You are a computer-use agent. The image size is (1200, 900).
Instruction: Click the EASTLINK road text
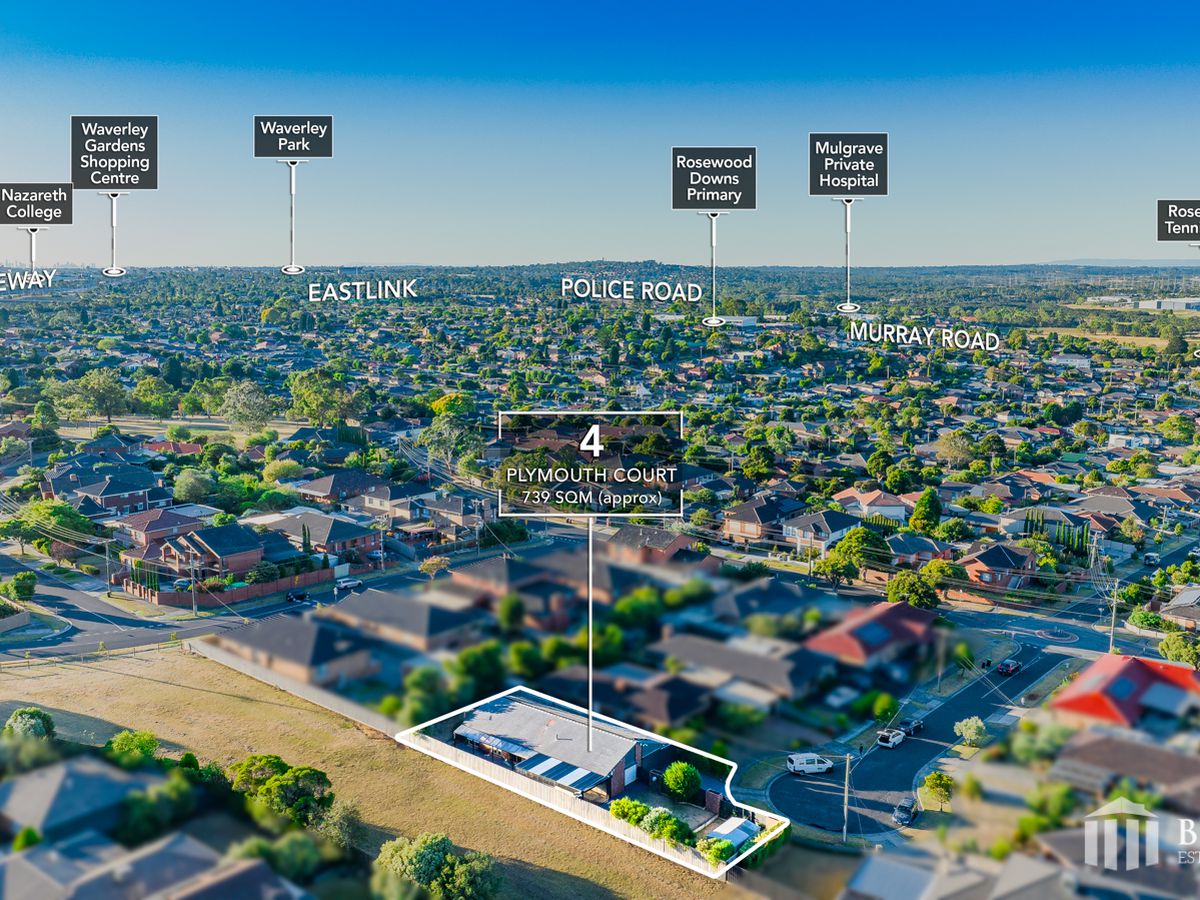pos(362,291)
